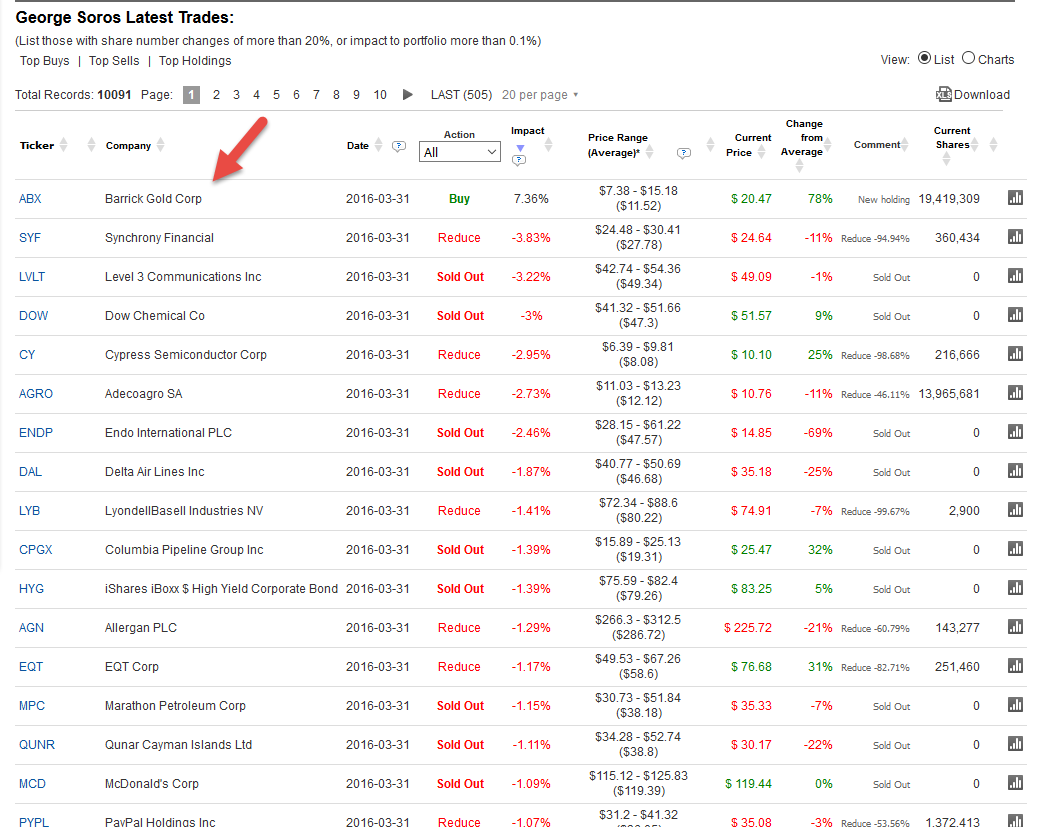Select the Charts view radio button

click(x=968, y=58)
